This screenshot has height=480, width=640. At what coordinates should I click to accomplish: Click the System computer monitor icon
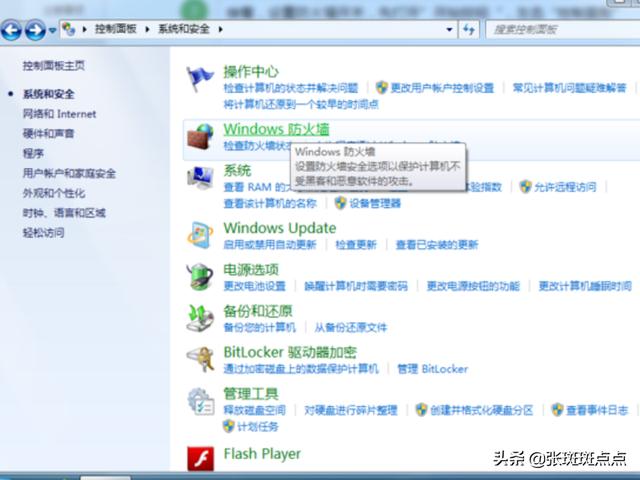[x=200, y=178]
